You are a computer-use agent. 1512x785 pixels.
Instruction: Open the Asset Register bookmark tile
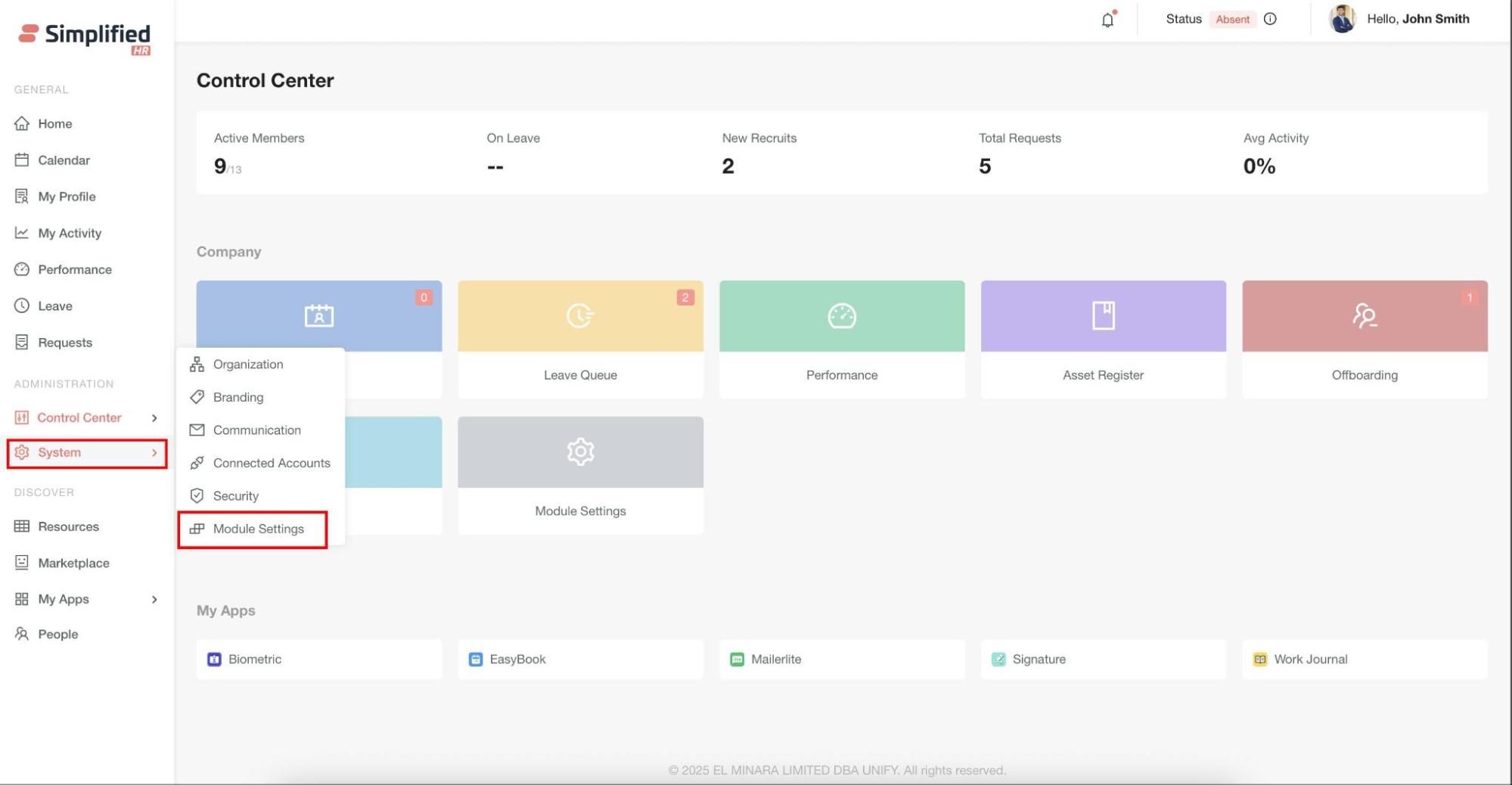pos(1103,316)
